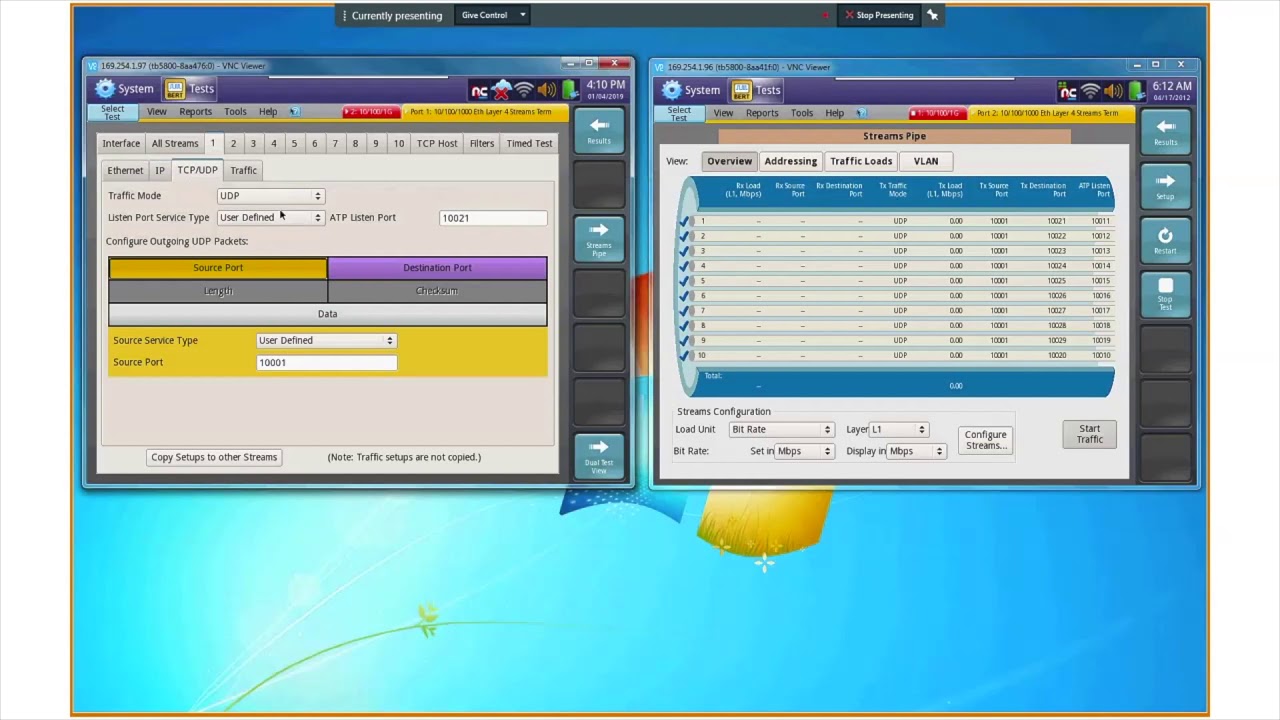Click cloud with red X icon in left window

[502, 91]
